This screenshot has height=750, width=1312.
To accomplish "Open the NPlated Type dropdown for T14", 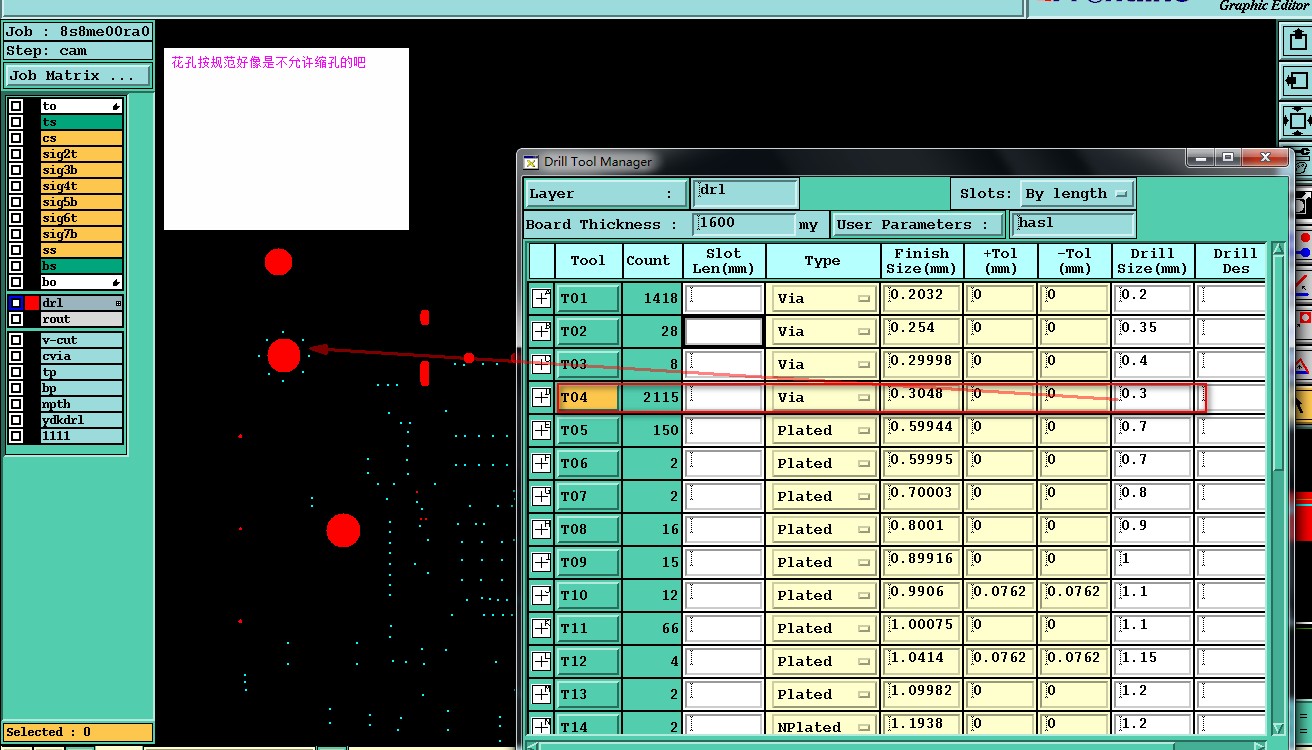I will [822, 726].
